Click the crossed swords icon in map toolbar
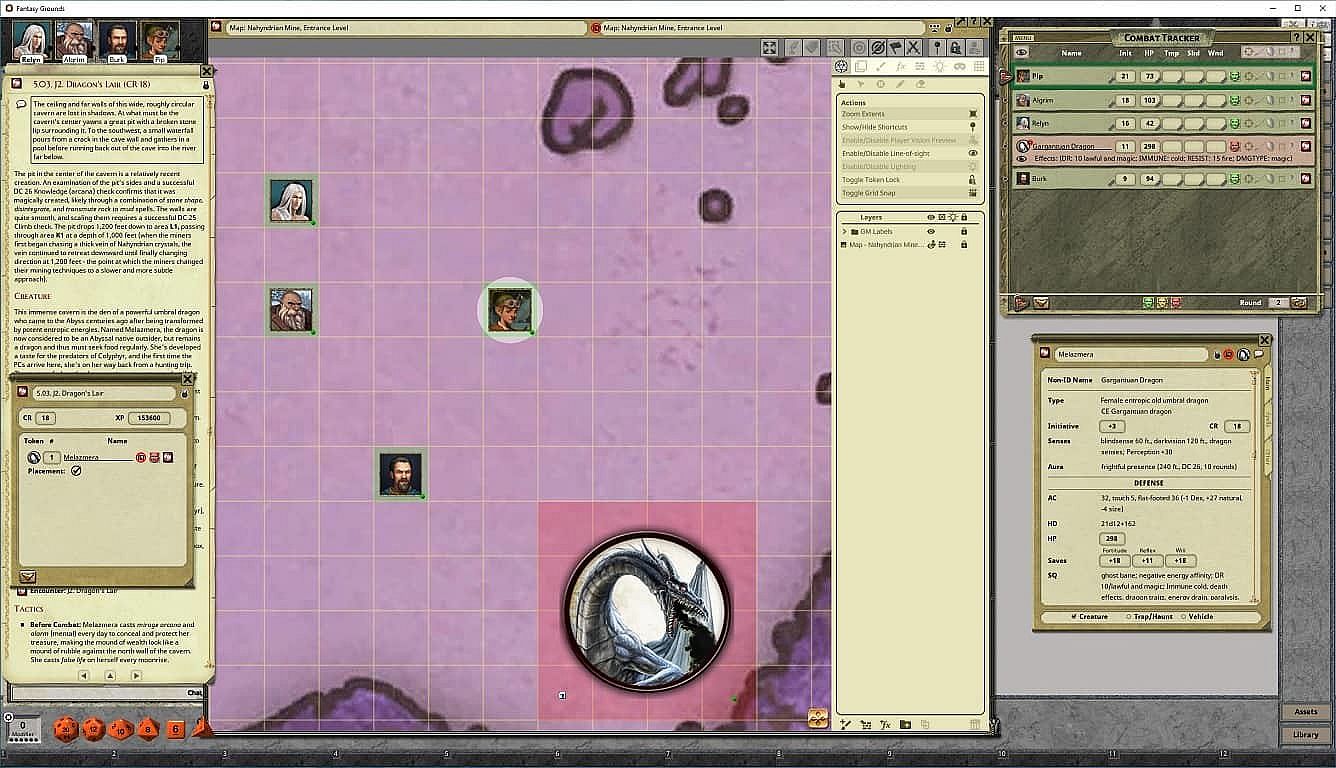Screen dimensions: 1336x768 click(x=913, y=48)
